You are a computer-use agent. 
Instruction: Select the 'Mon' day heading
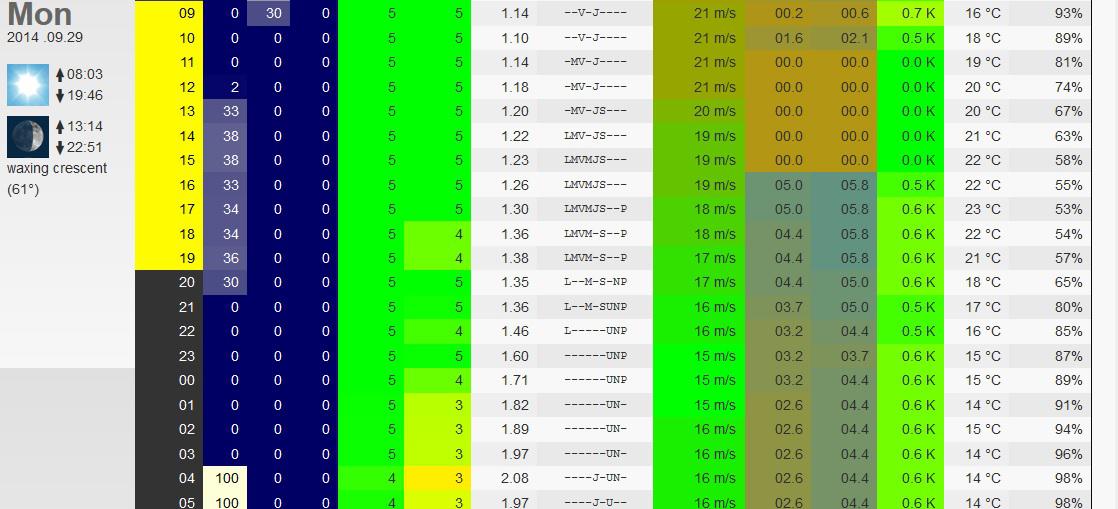(x=39, y=14)
